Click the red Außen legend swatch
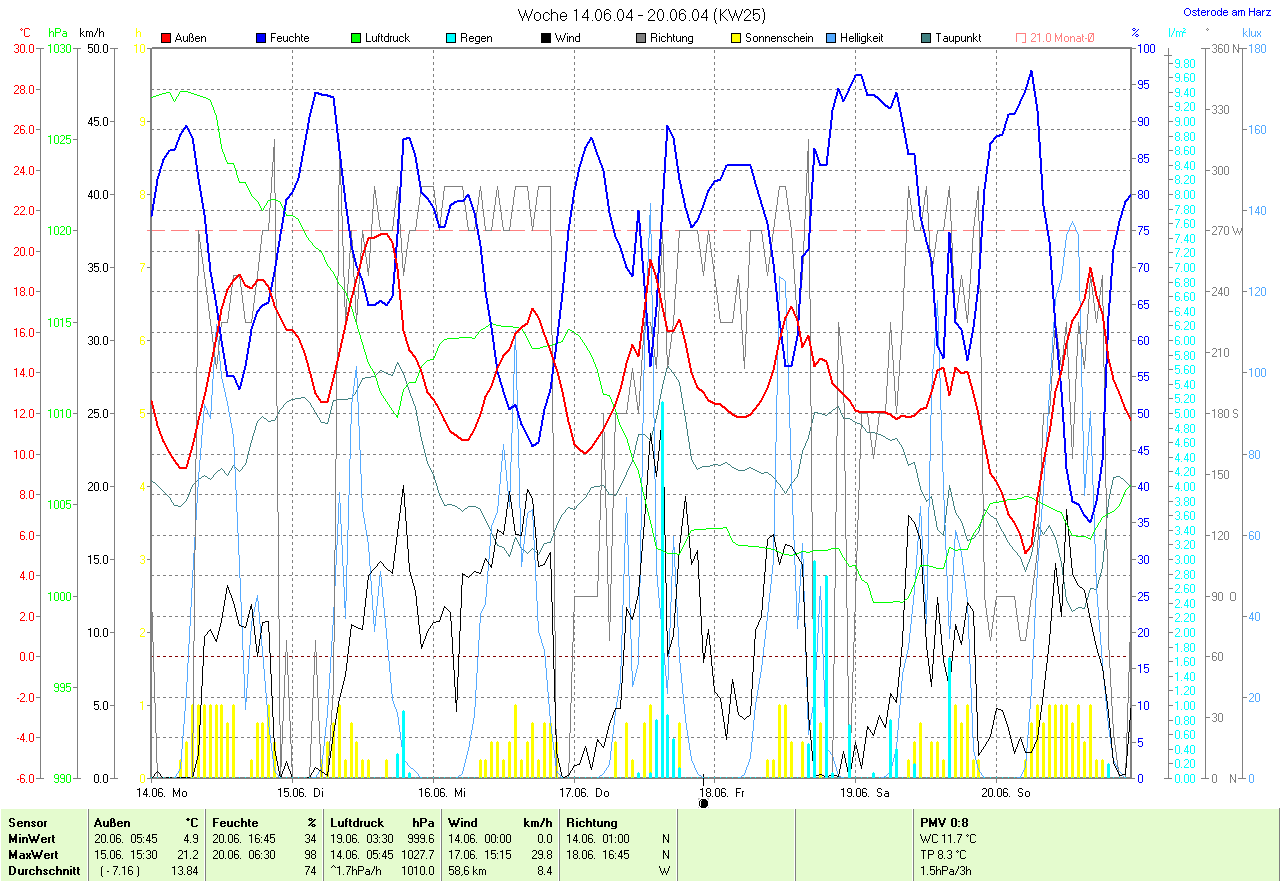The width and height of the screenshot is (1280, 881). pyautogui.click(x=166, y=38)
